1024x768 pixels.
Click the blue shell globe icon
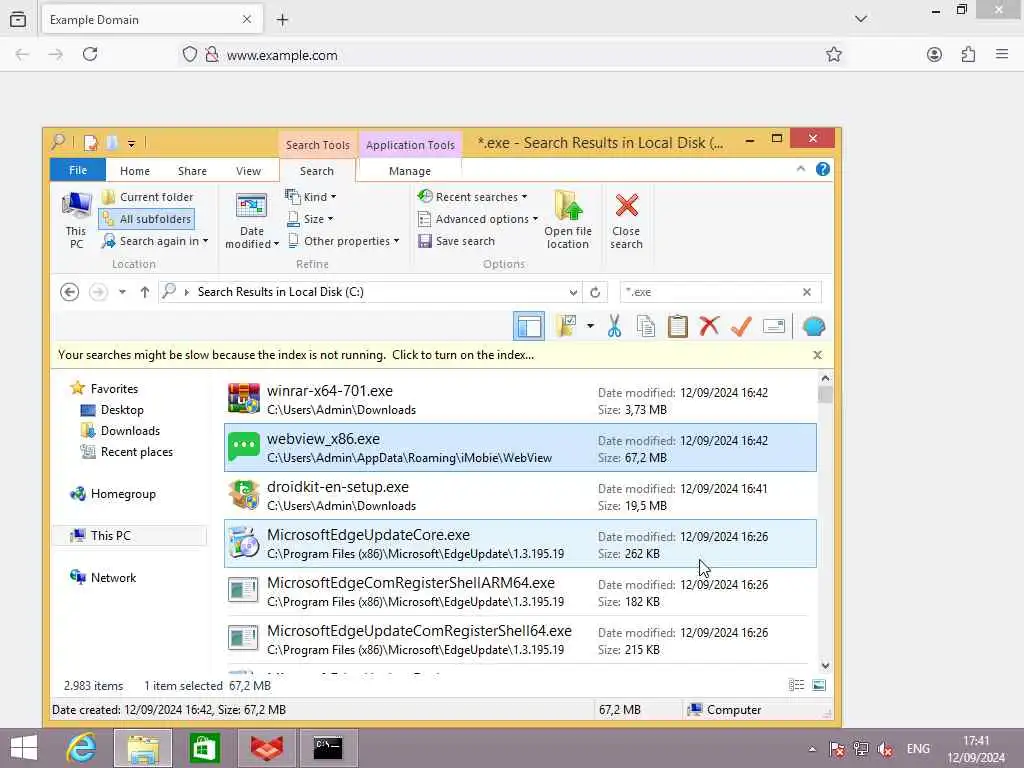point(814,326)
